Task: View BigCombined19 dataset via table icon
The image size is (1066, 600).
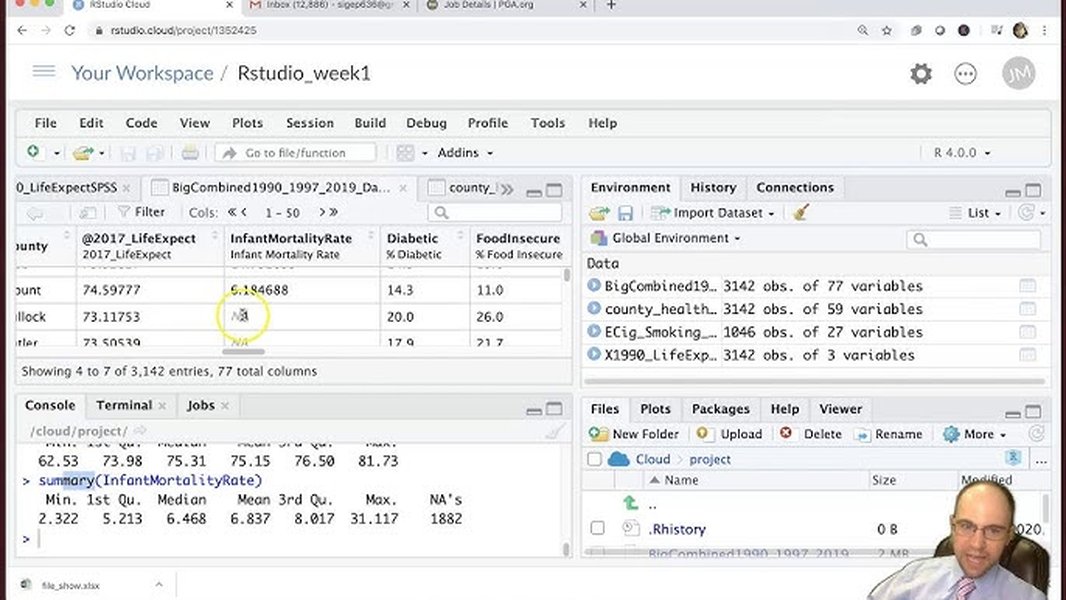Action: pyautogui.click(x=1027, y=286)
